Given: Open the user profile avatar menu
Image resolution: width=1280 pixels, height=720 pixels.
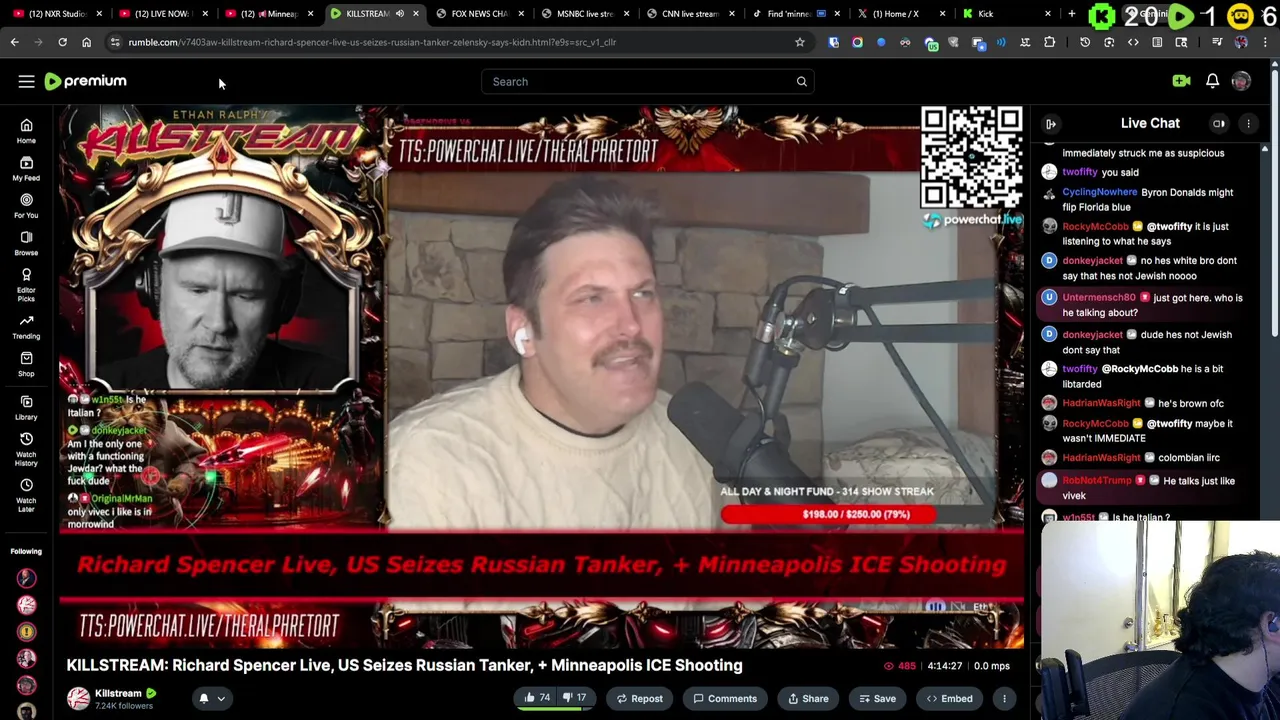Looking at the screenshot, I should click(1241, 81).
